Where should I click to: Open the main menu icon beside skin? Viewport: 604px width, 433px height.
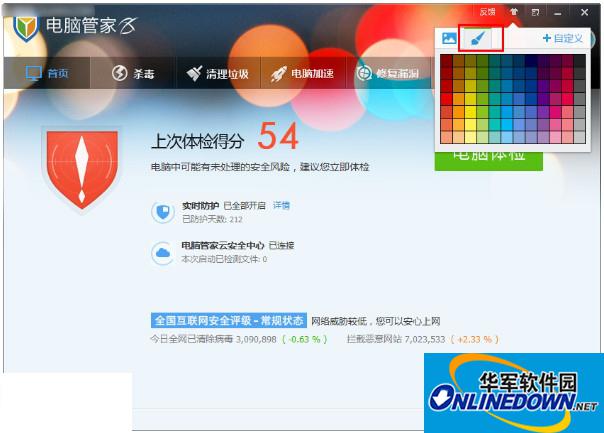coord(536,12)
